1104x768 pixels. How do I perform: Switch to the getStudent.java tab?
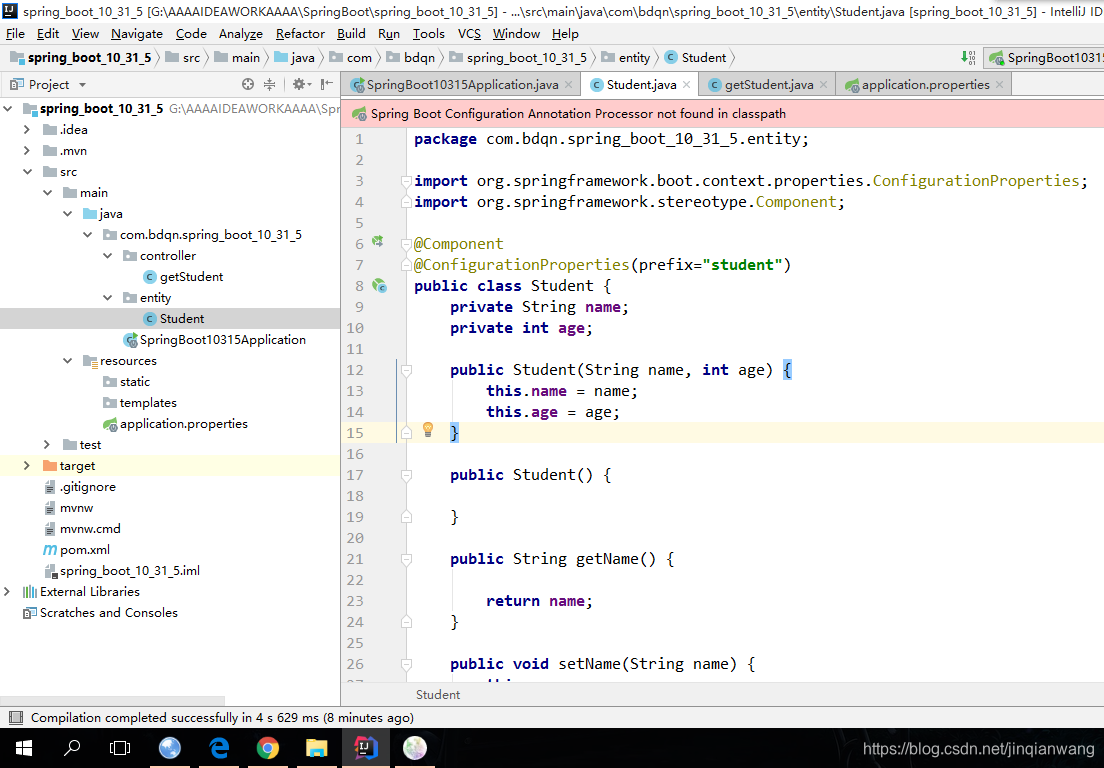(x=769, y=84)
